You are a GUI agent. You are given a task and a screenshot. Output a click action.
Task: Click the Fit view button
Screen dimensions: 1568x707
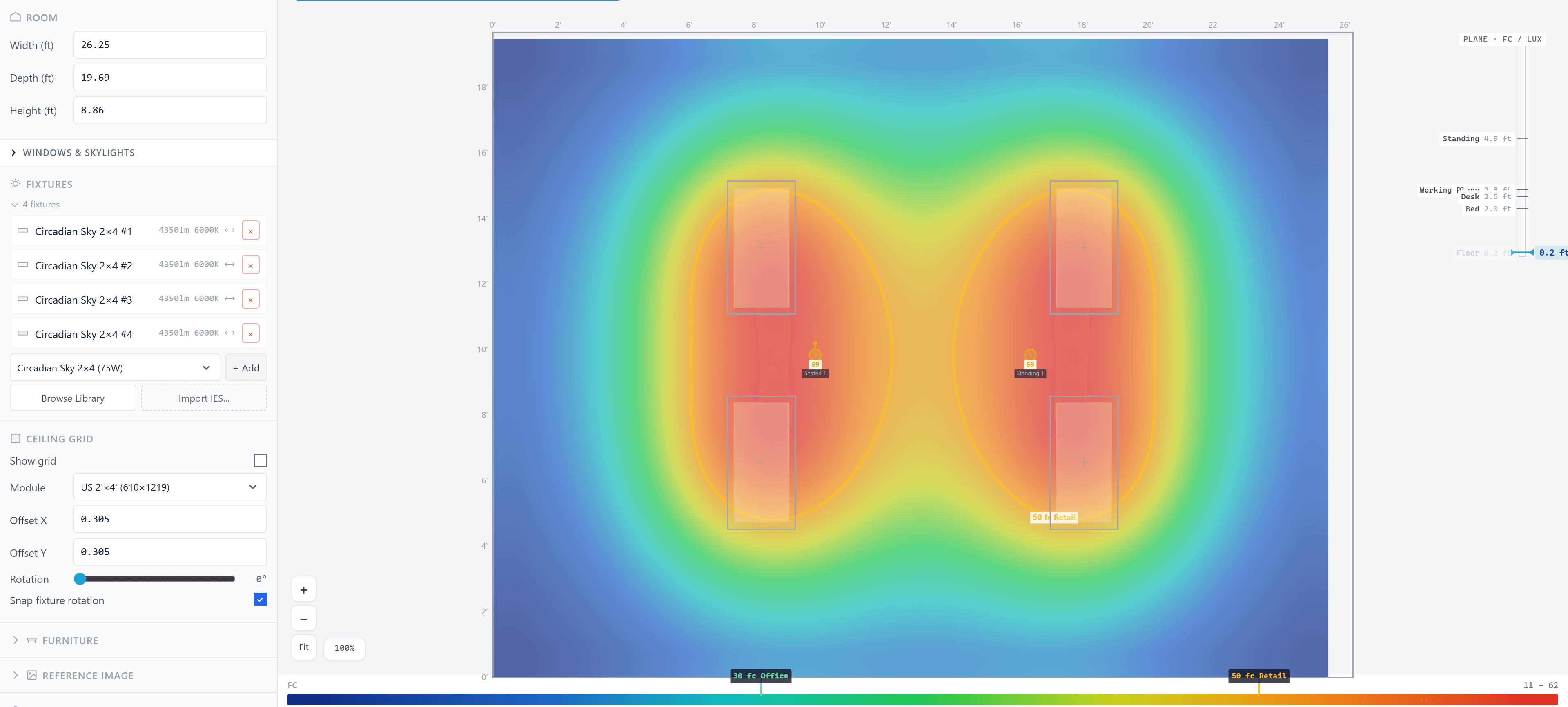click(x=304, y=647)
